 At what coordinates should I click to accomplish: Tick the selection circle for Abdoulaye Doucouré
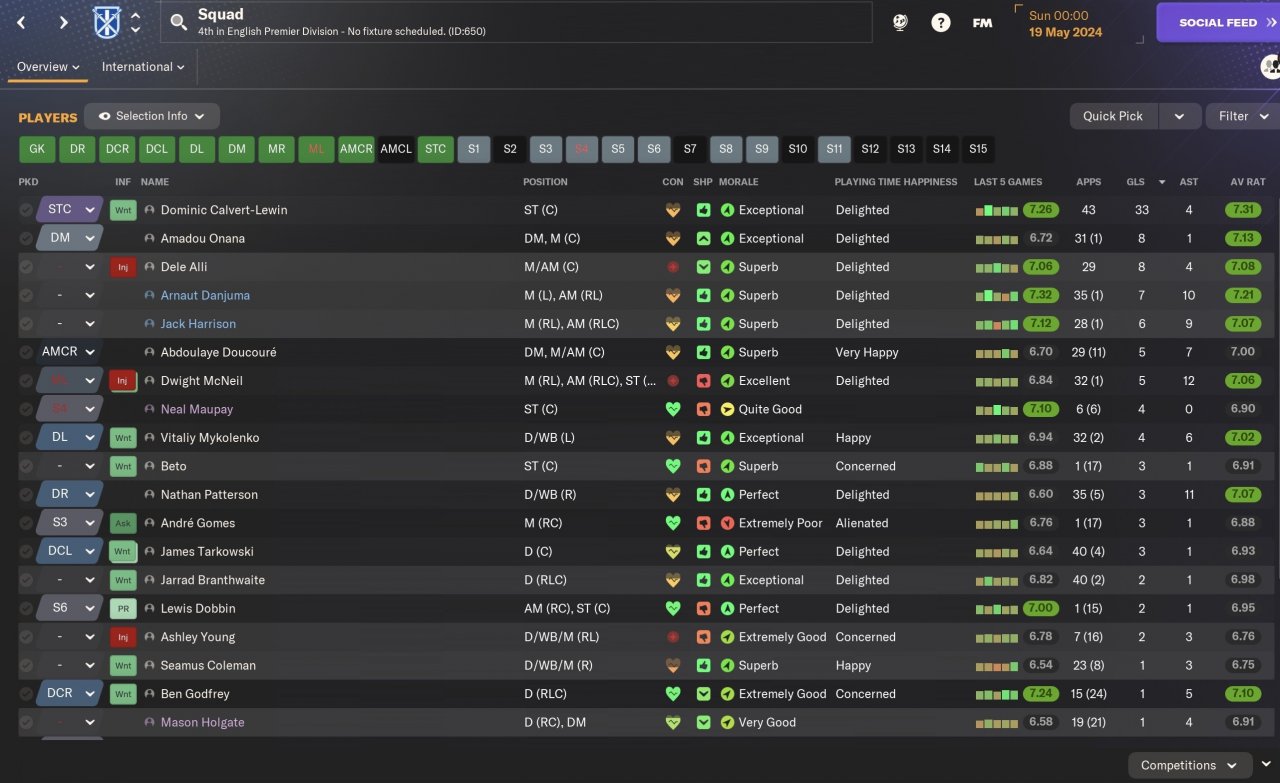[26, 352]
